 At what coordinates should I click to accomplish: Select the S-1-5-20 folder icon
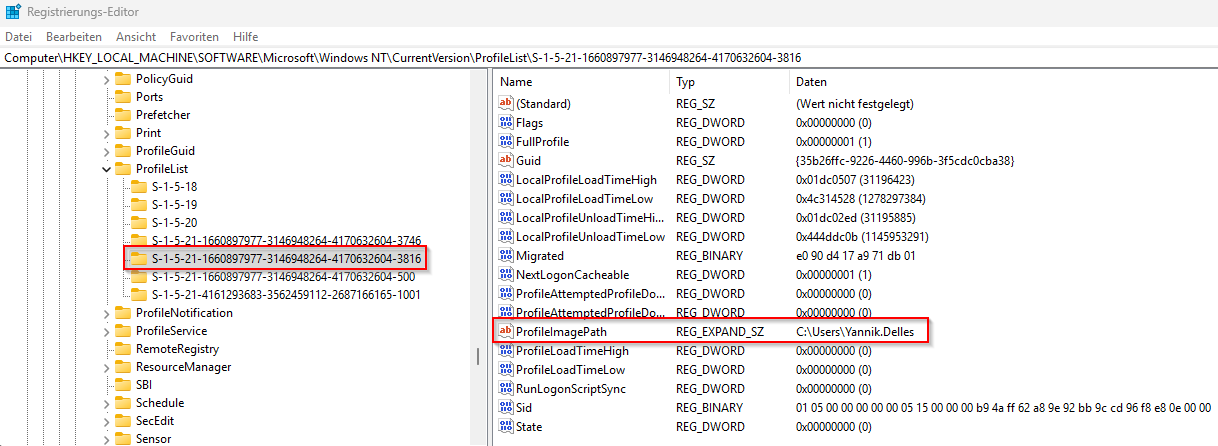tap(139, 223)
